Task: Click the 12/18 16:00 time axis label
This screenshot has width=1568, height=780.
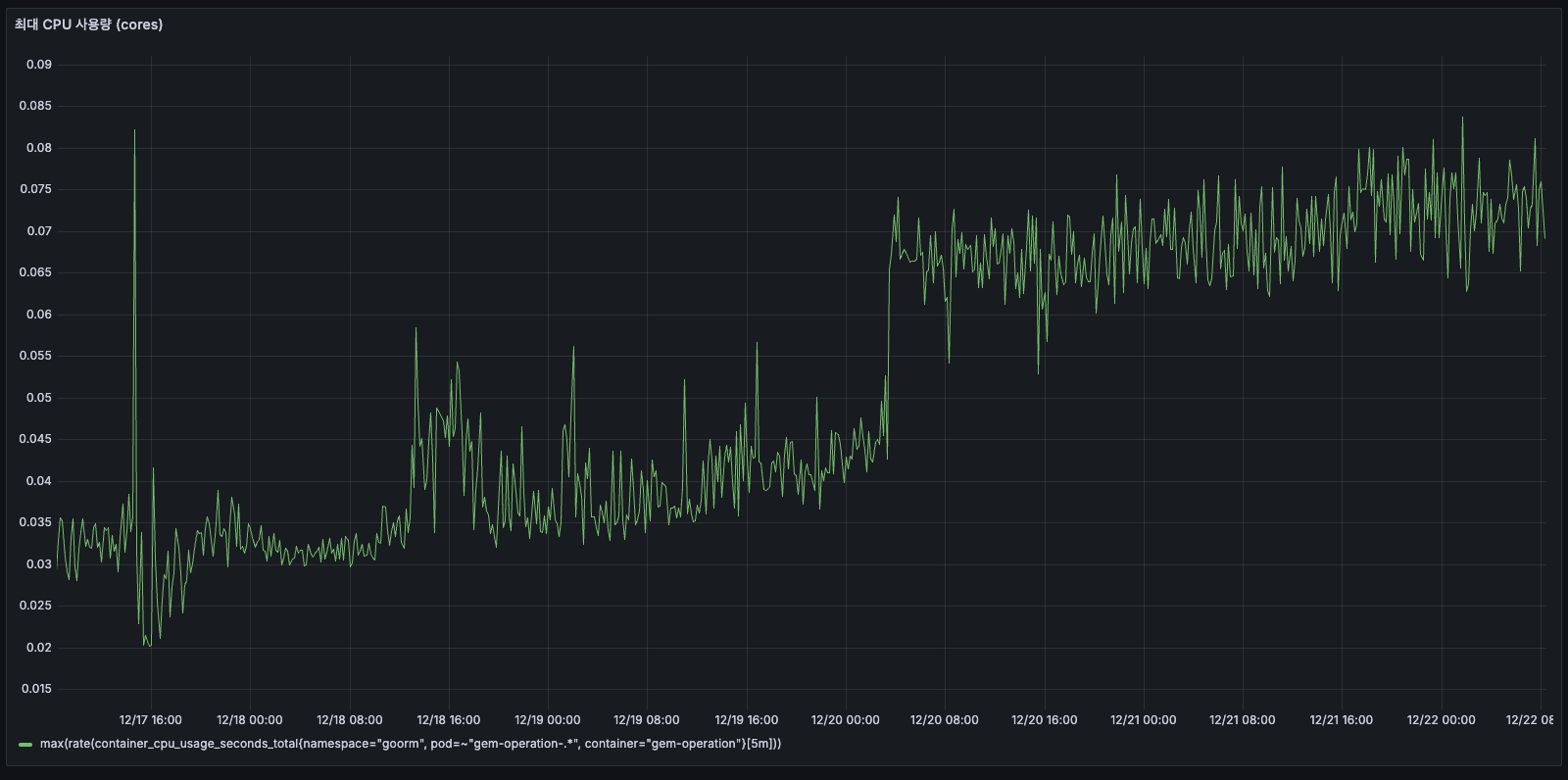Action: tap(448, 720)
